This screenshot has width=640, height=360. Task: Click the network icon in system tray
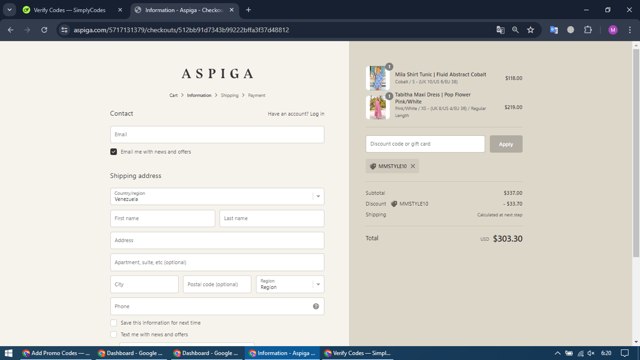[580, 353]
